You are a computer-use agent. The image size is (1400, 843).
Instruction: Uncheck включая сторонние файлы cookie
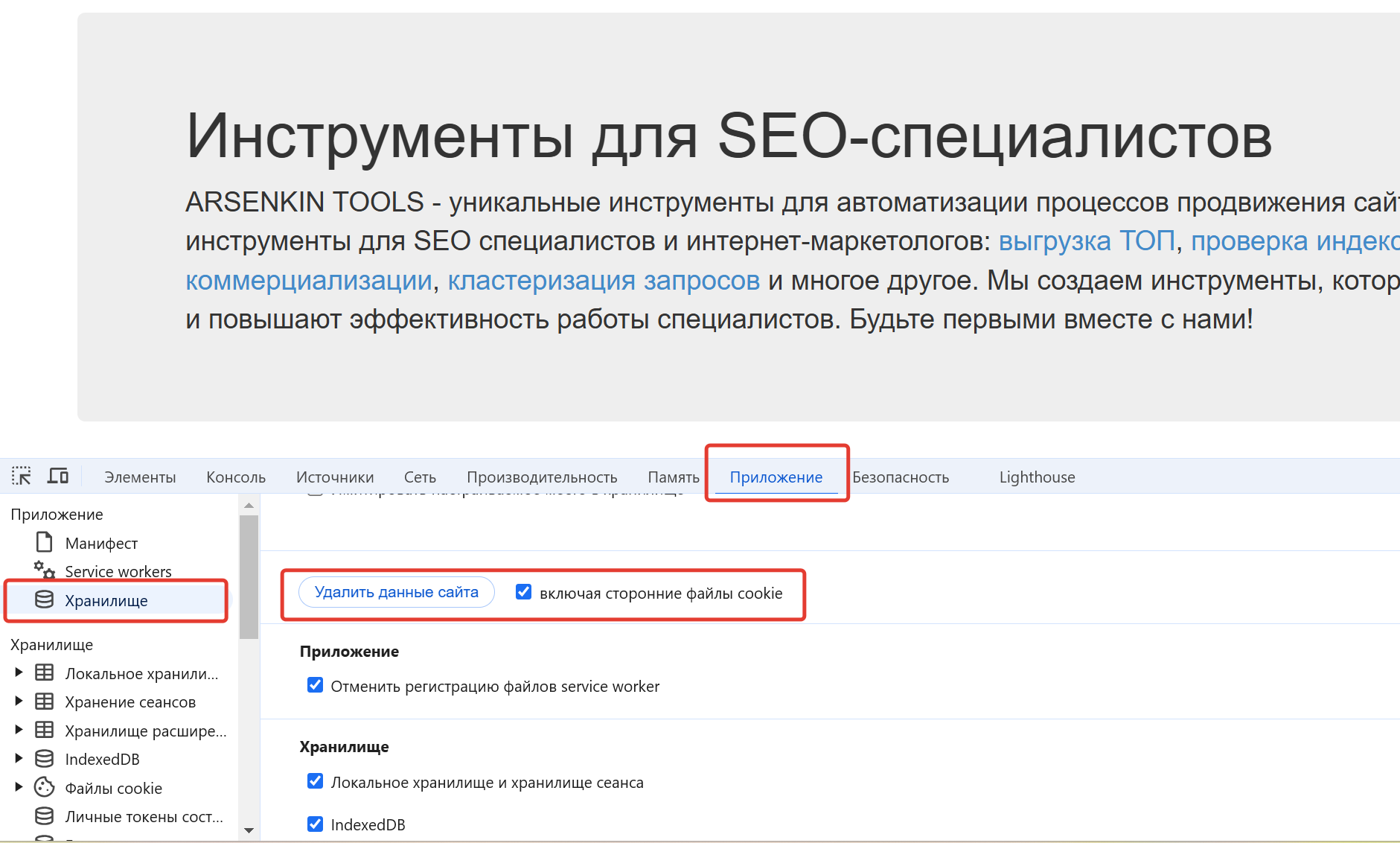[524, 592]
